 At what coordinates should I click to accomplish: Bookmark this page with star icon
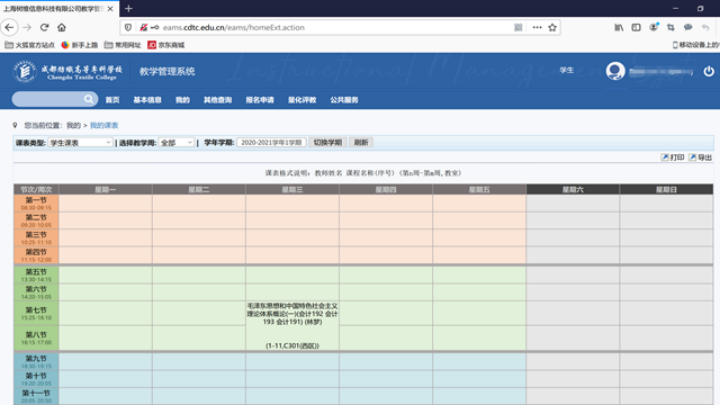553,27
